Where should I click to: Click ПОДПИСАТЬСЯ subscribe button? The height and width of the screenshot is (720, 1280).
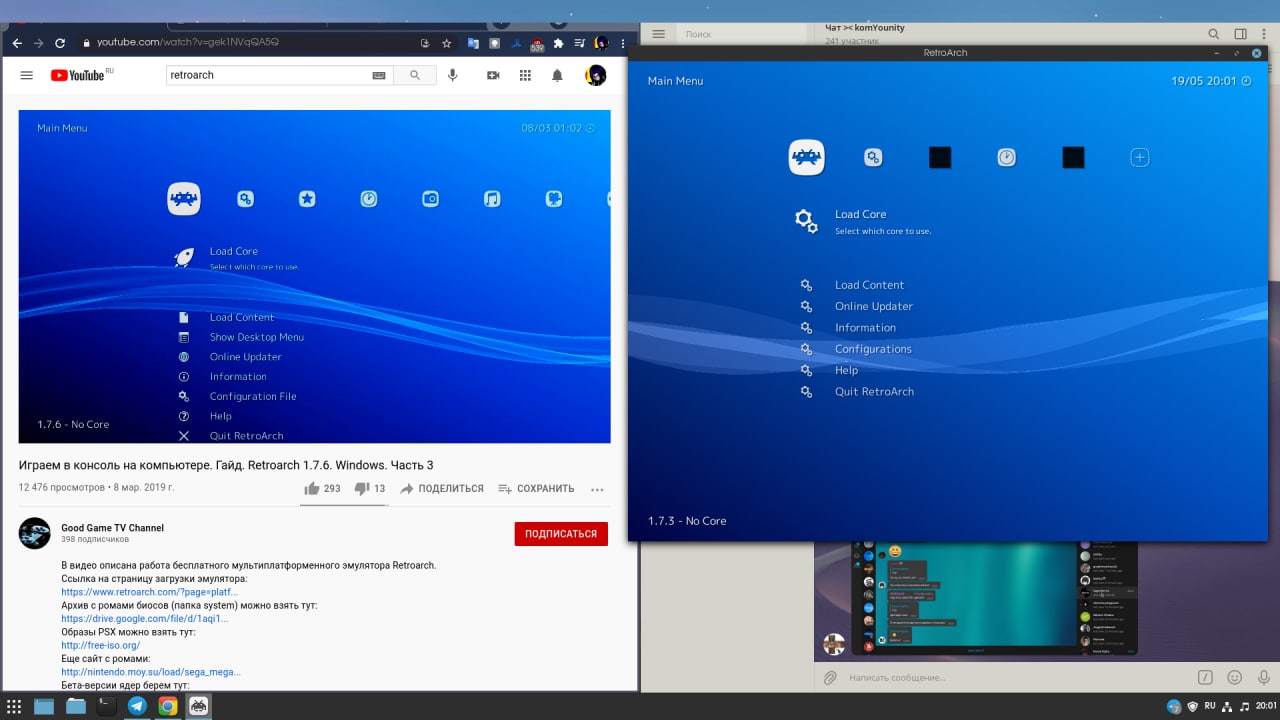[561, 534]
